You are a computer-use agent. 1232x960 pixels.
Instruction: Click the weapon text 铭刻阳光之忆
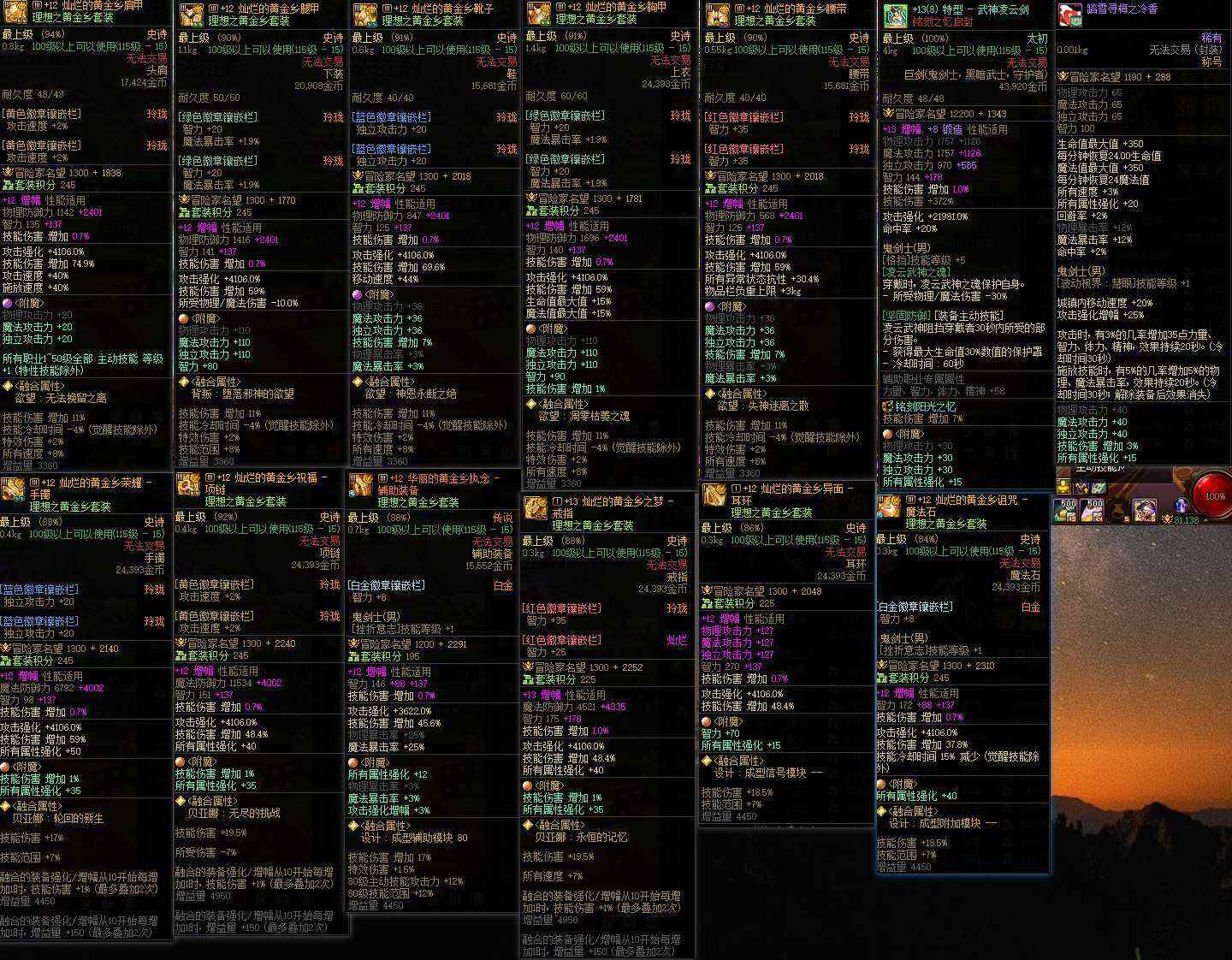pyautogui.click(x=926, y=406)
